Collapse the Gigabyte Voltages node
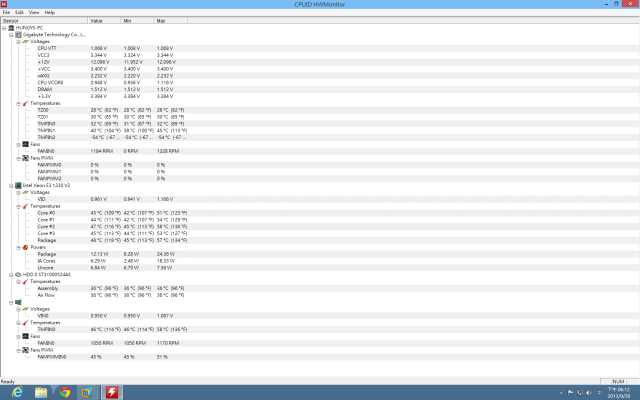 point(18,42)
